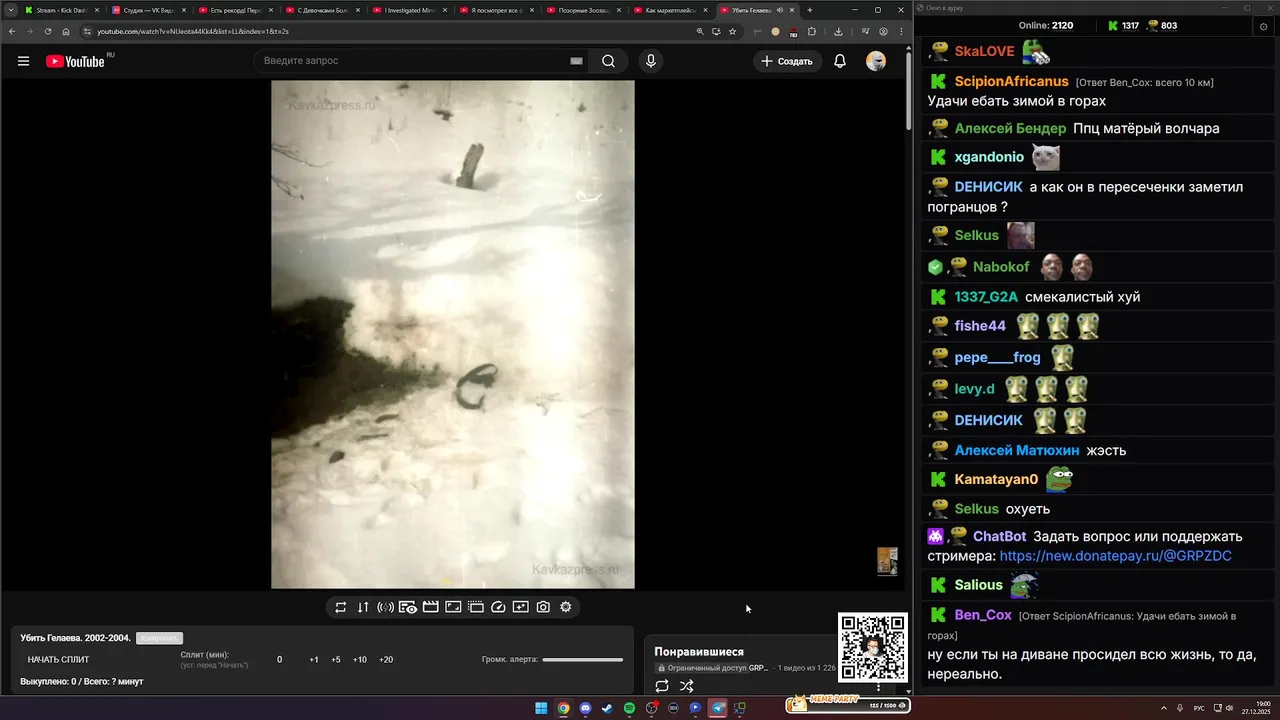Open the YouTube hamburger guide menu
This screenshot has width=1280, height=720.
(x=23, y=61)
